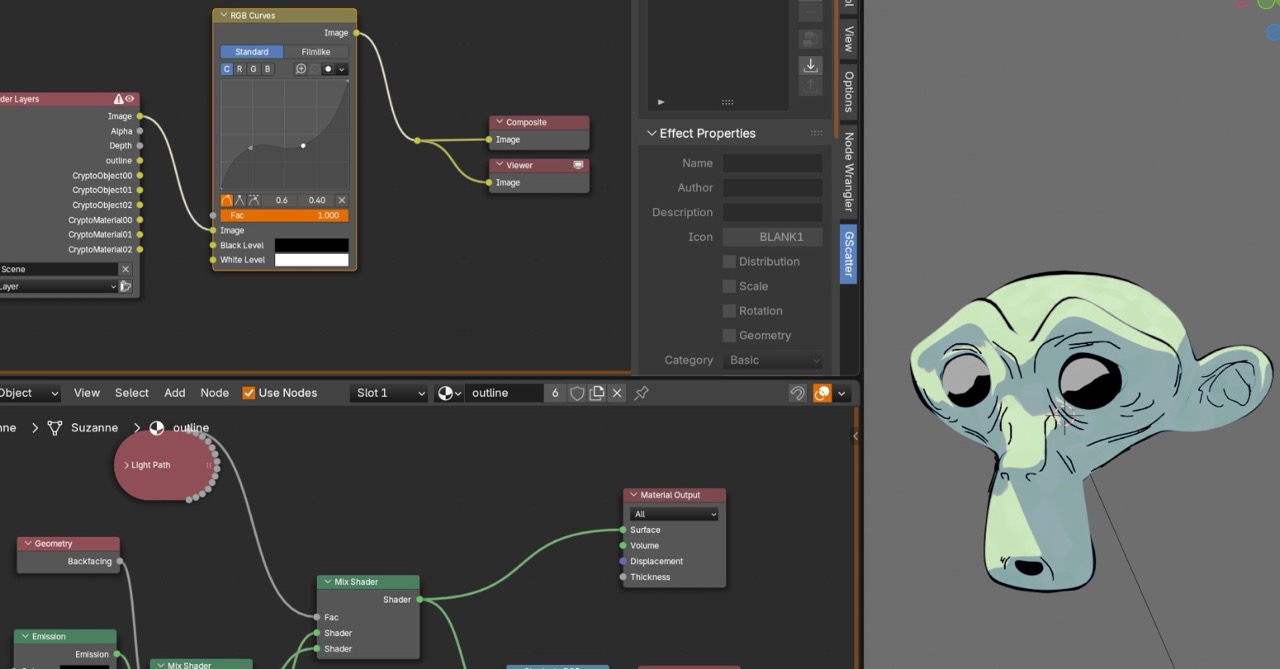The width and height of the screenshot is (1280, 669).
Task: Click the Viewer node backdrop monitor icon
Action: (x=578, y=165)
